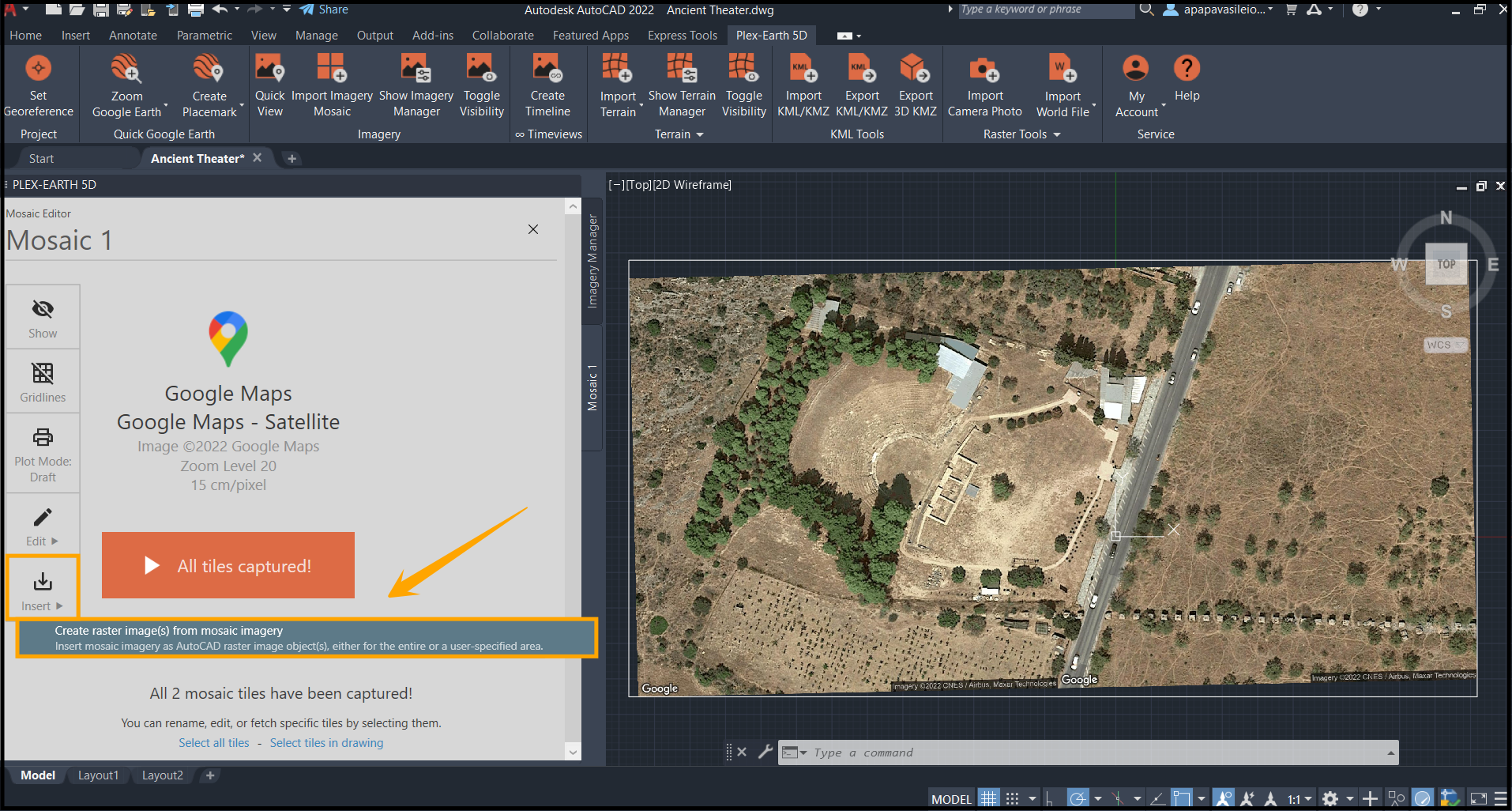Toggle Object Snap in status bar
1512x811 pixels.
tap(1181, 798)
